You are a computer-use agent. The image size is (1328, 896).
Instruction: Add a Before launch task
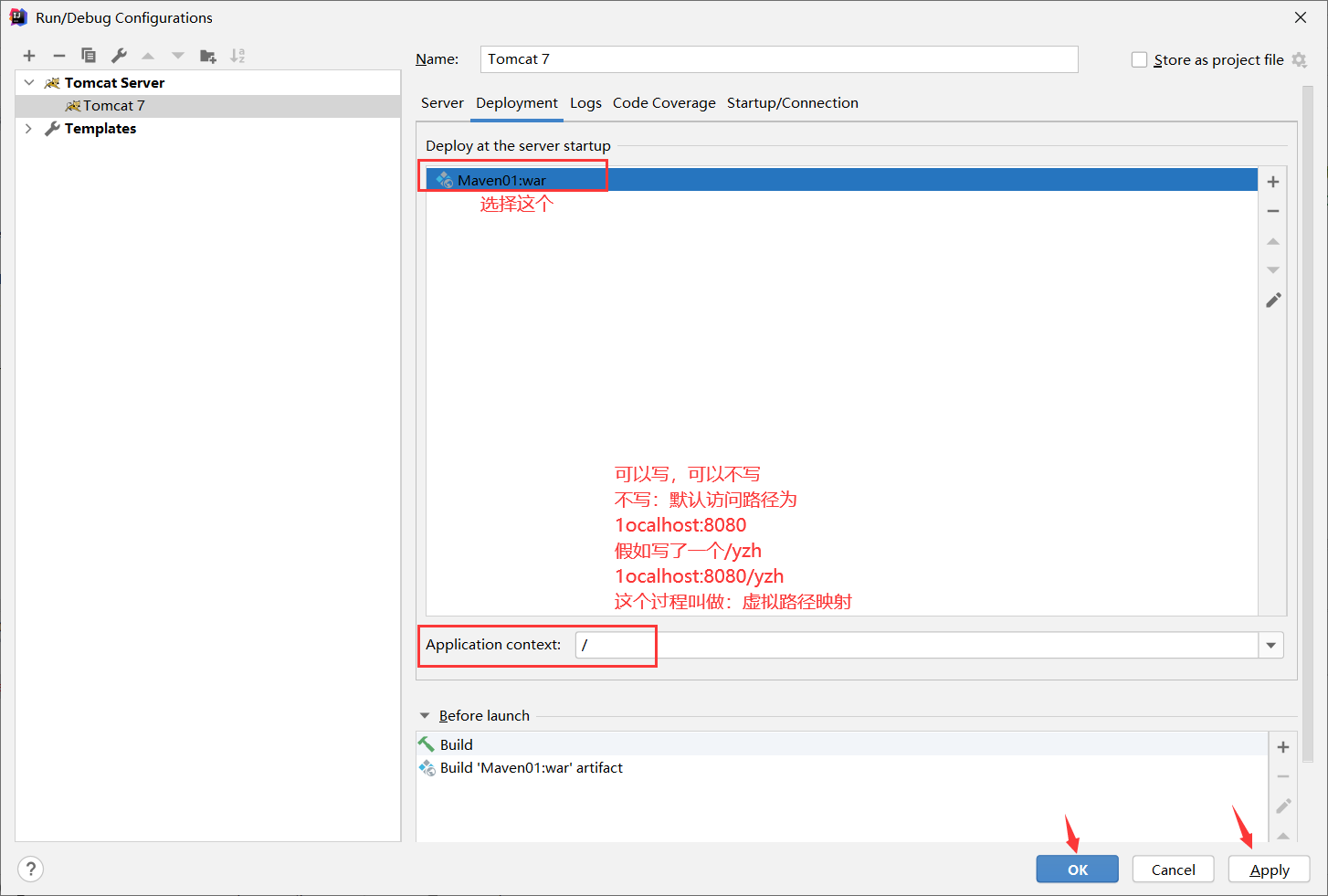pyautogui.click(x=1283, y=747)
